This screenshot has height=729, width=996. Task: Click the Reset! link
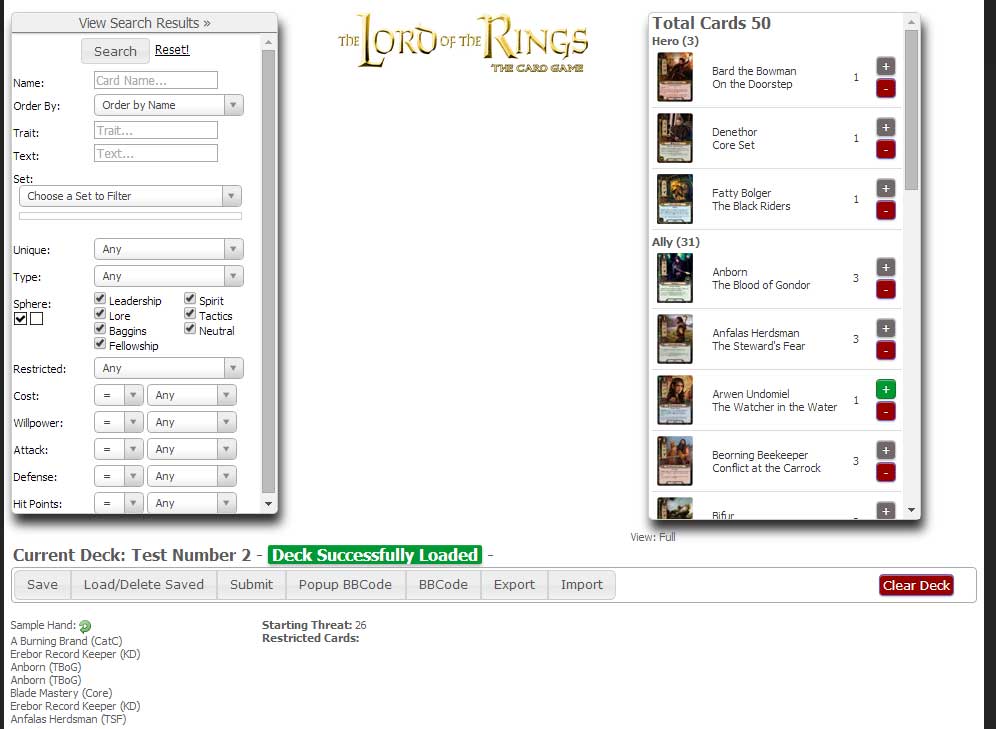coord(172,50)
